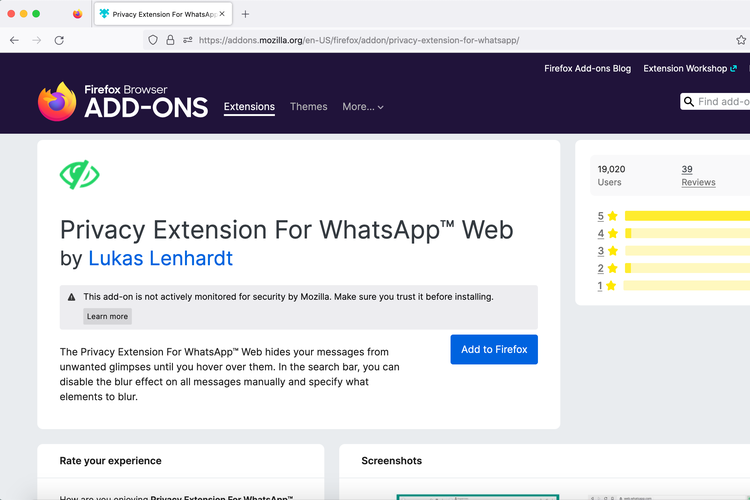Select the Privacy Extension For WhatsApp tab

click(162, 14)
